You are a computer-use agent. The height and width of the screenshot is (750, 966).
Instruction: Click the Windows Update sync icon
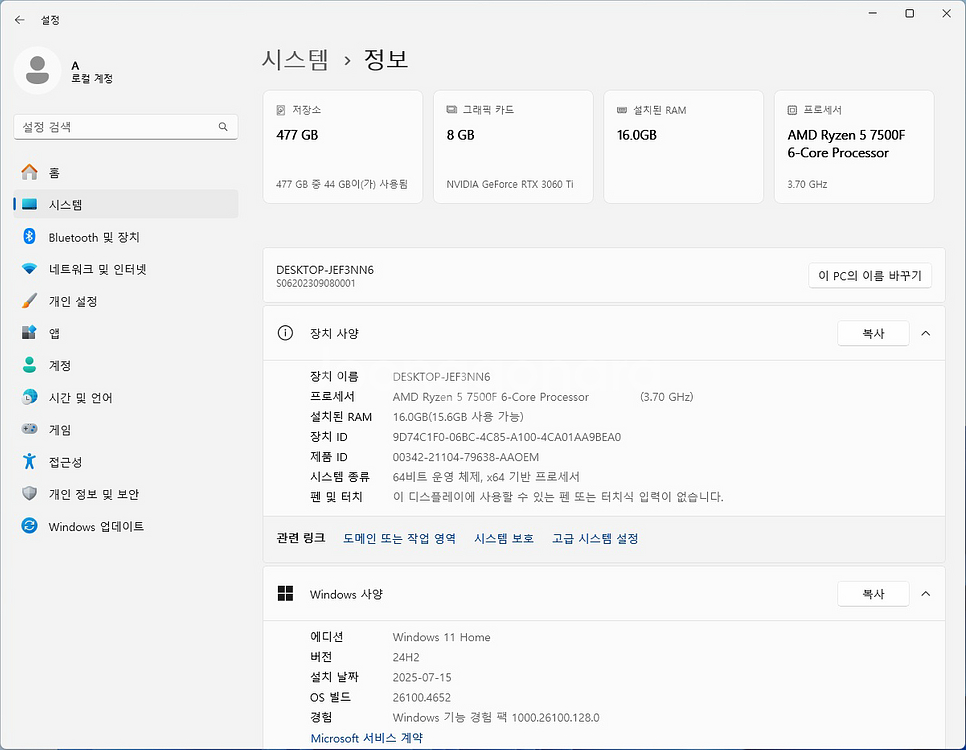29,526
